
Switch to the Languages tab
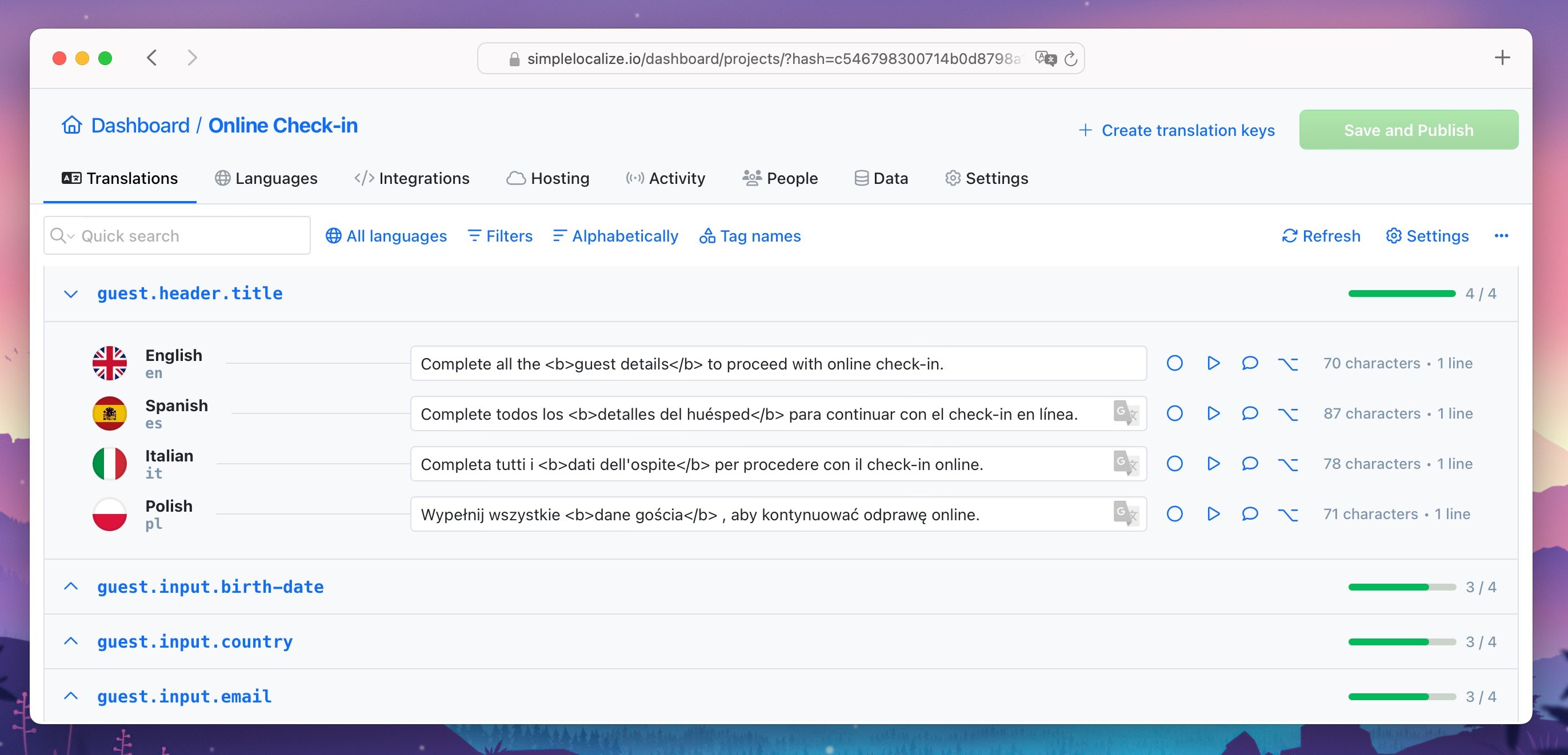[x=266, y=178]
